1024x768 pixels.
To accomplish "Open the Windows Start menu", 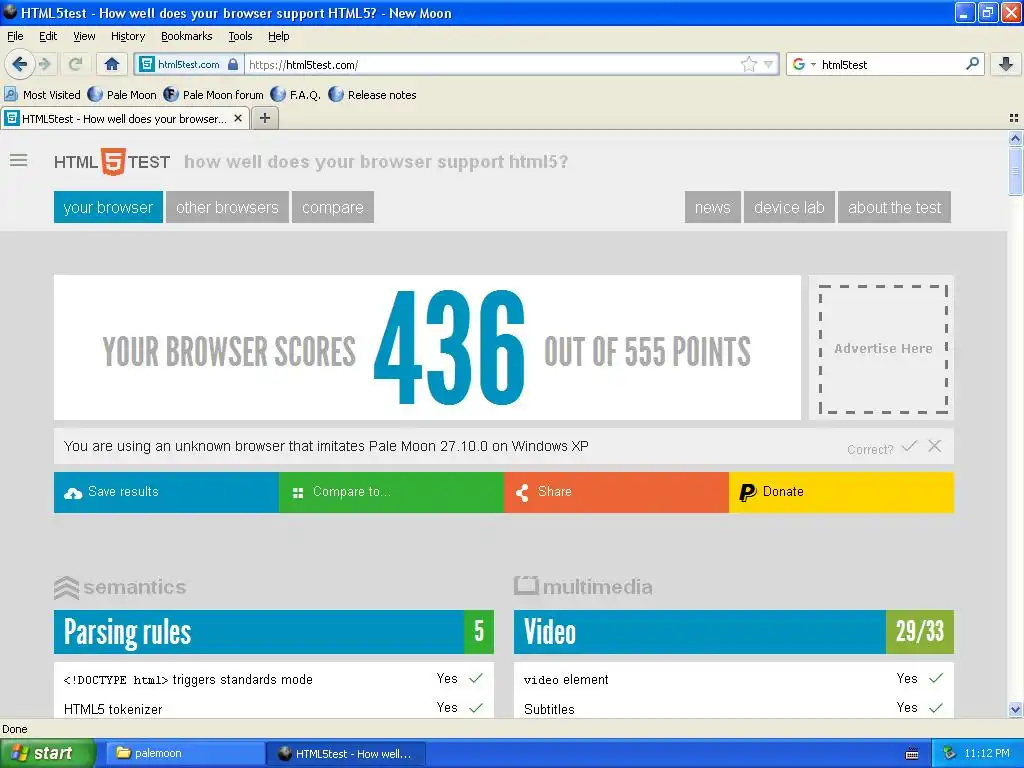I will pos(47,753).
